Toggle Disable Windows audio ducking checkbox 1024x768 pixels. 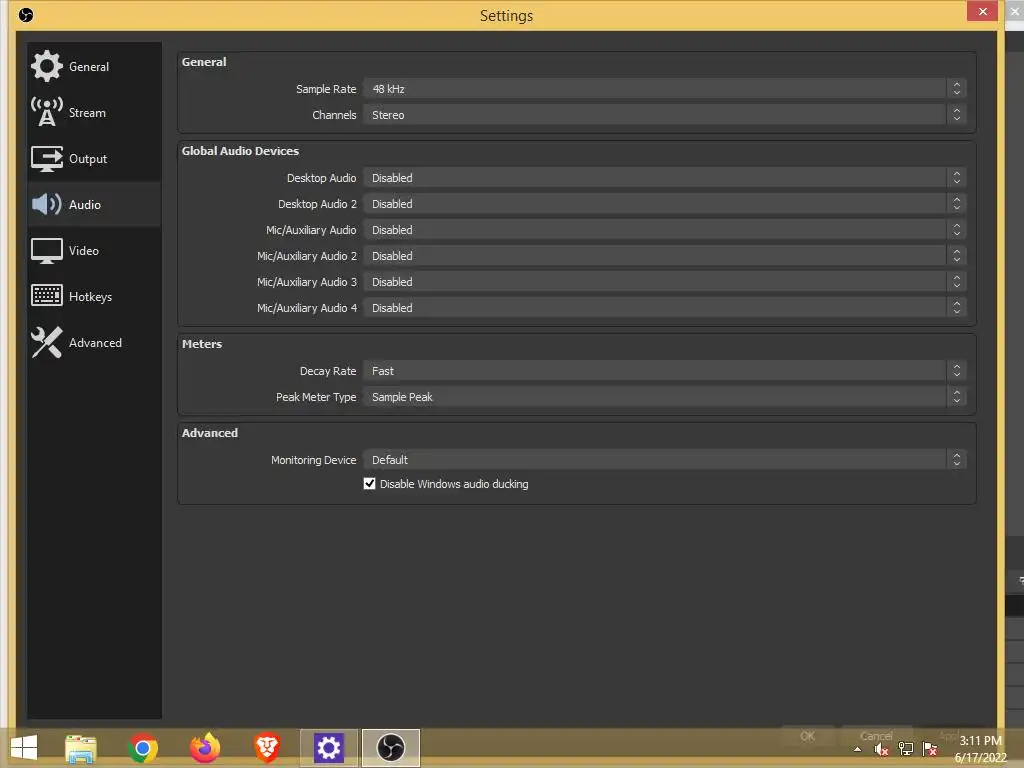[370, 484]
